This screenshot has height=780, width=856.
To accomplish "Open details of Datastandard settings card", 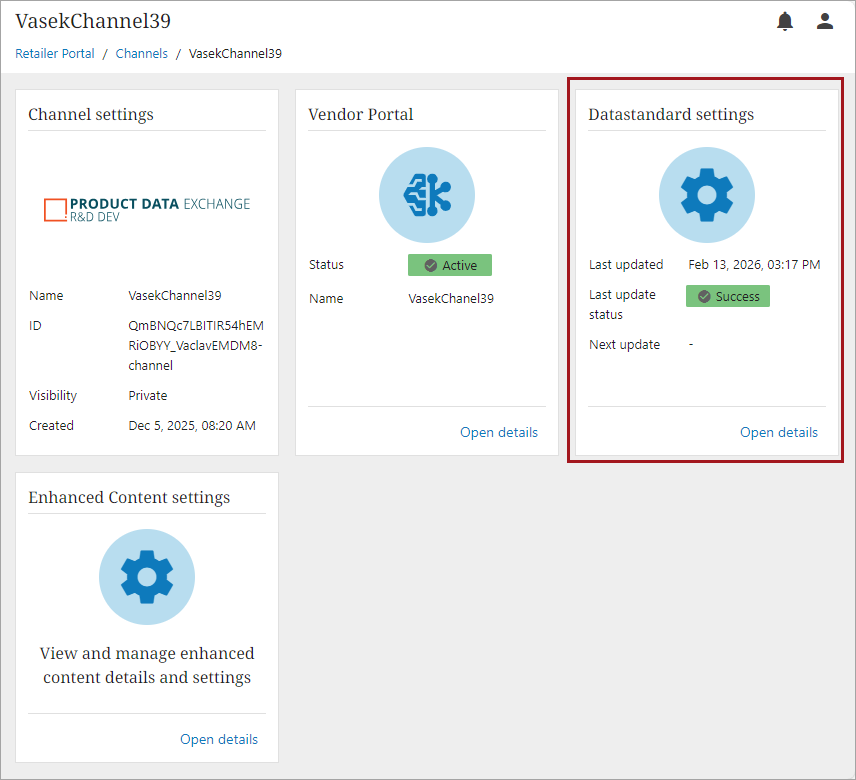I will tap(778, 433).
